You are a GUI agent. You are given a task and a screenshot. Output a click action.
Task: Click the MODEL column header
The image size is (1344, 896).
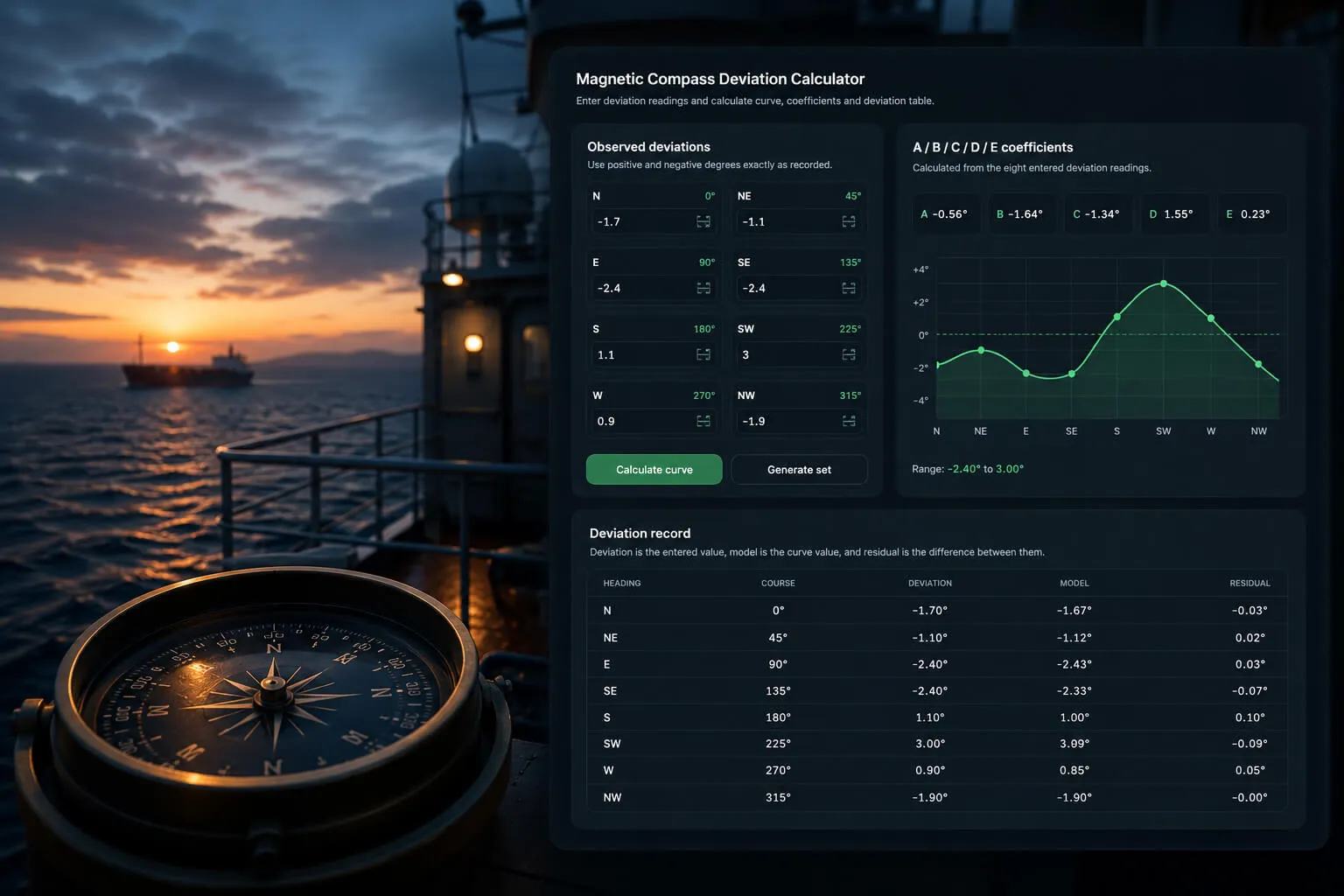click(1074, 583)
